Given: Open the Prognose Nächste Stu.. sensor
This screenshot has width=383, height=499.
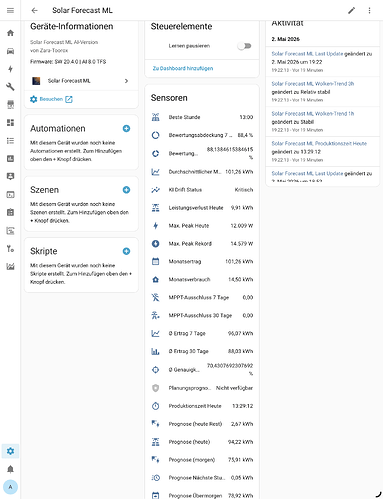Looking at the screenshot, I should pos(202,478).
